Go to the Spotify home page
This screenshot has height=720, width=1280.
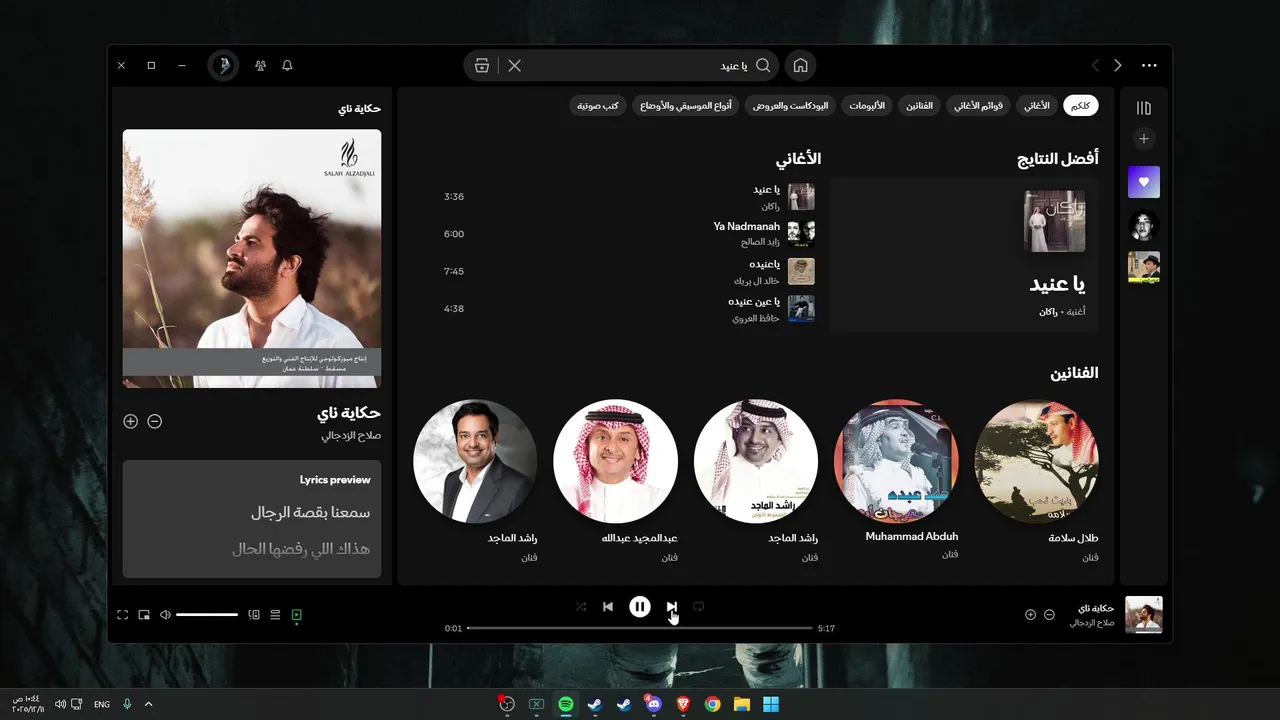coord(800,65)
